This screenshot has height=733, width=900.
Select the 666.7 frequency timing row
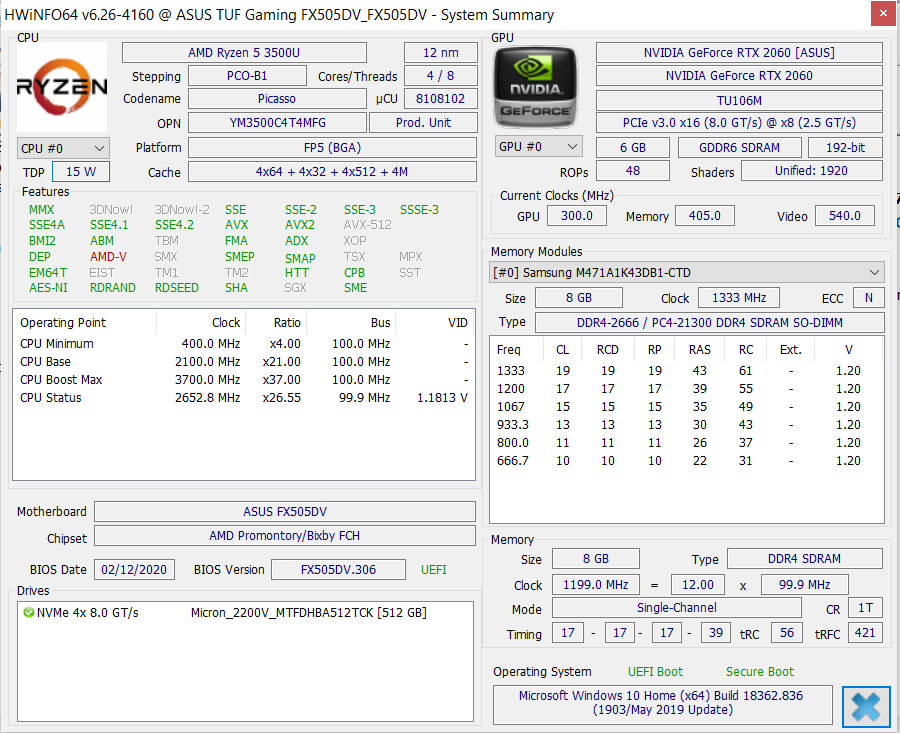coord(686,460)
